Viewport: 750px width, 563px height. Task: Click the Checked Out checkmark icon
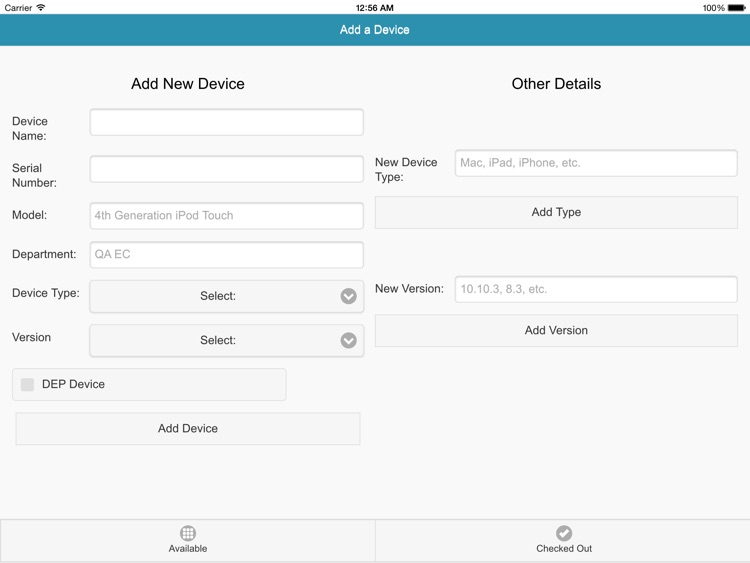point(564,533)
